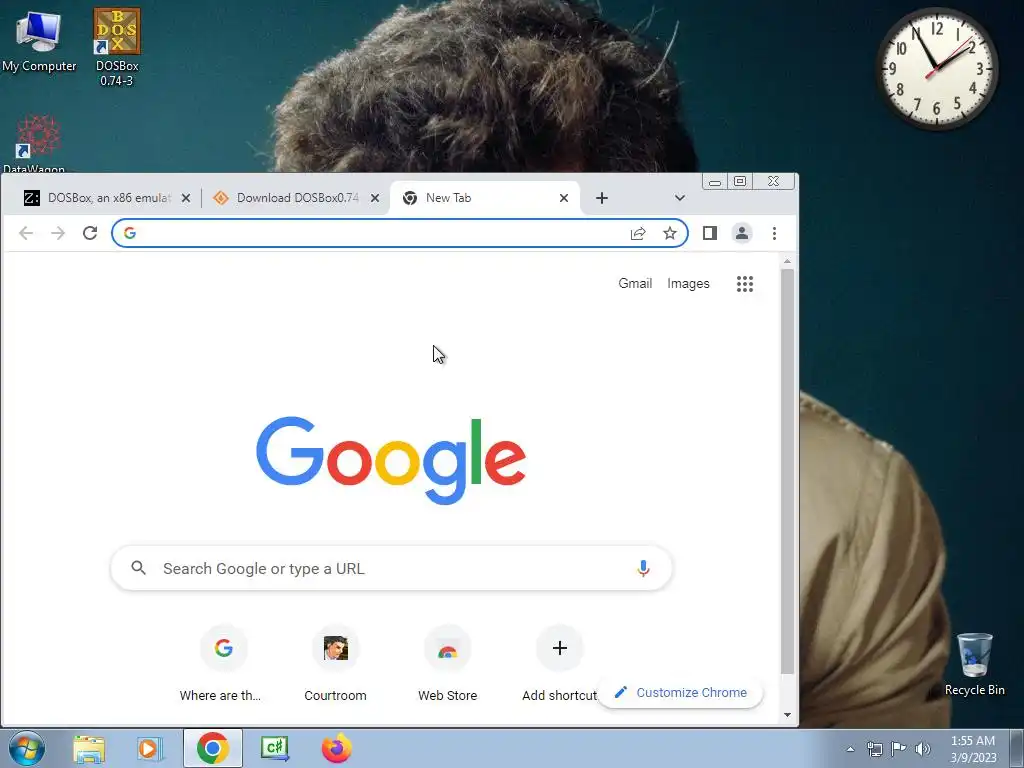Image resolution: width=1024 pixels, height=768 pixels.
Task: Open the network tray icon
Action: 874,749
